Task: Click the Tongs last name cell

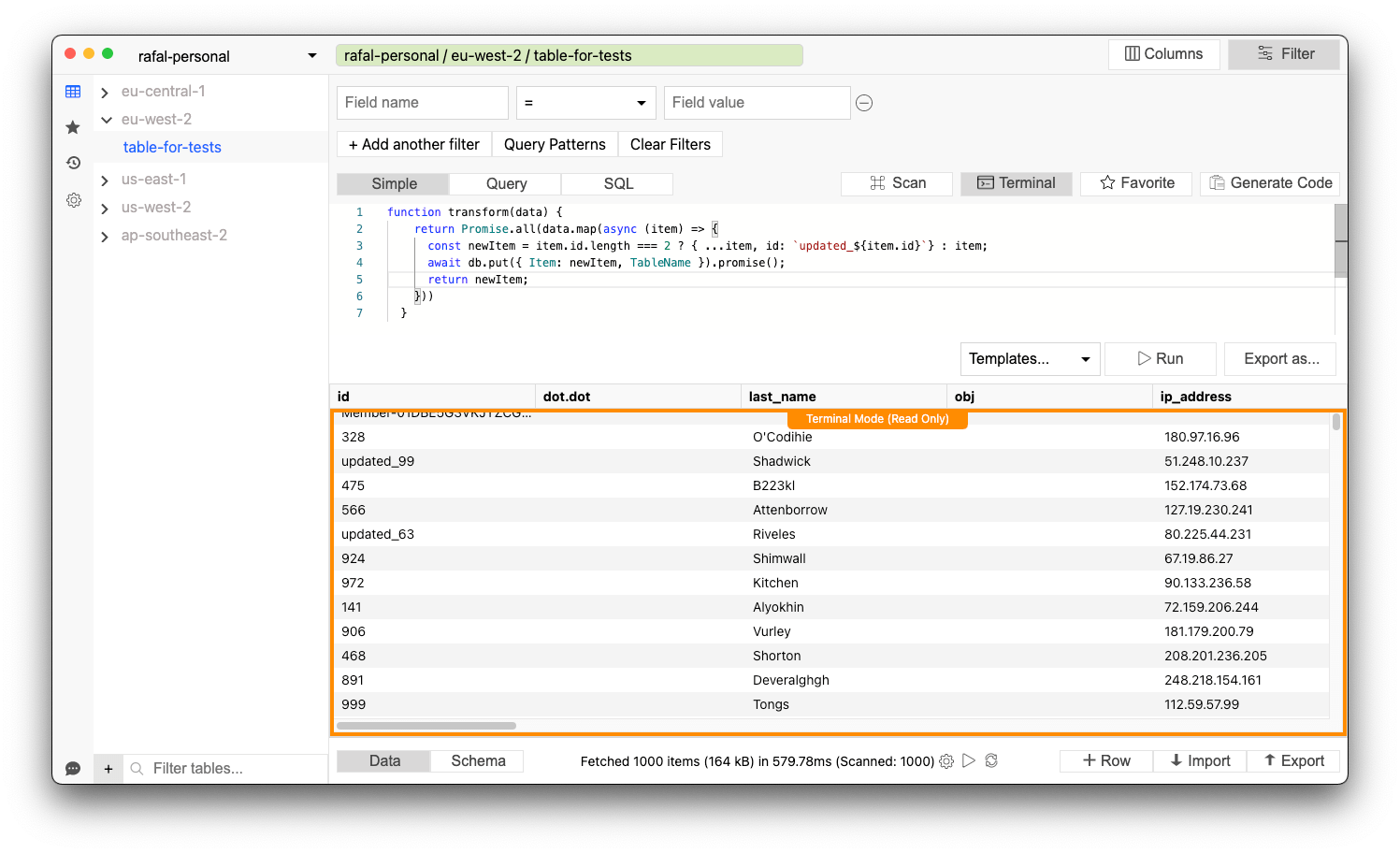Action: (x=771, y=704)
